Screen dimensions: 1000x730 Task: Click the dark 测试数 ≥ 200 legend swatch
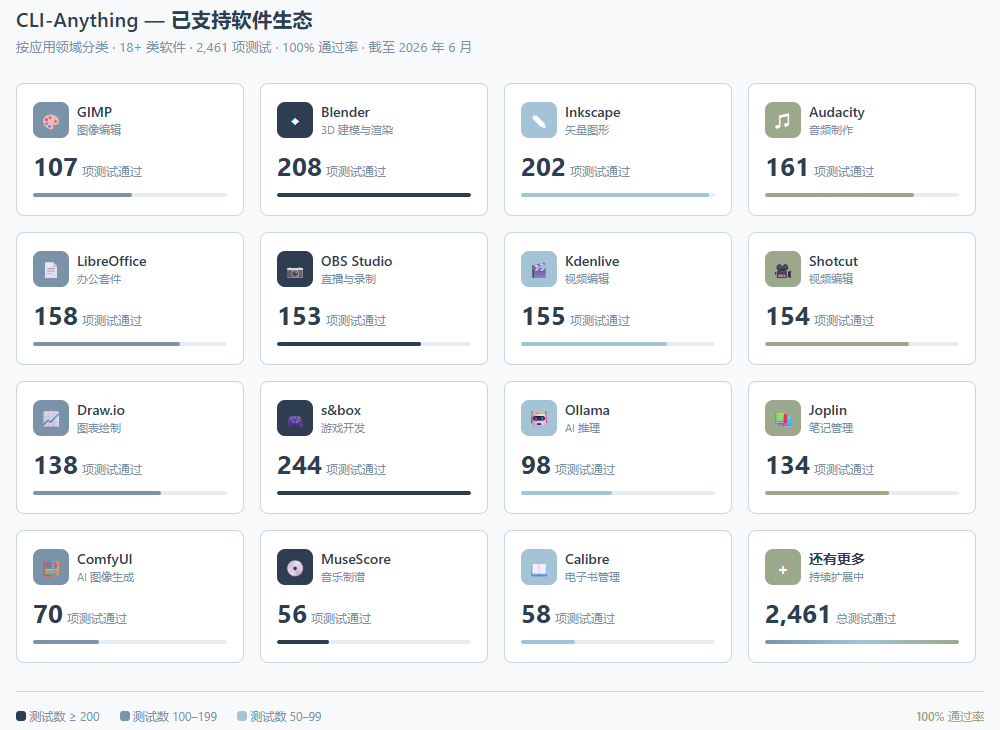click(20, 716)
